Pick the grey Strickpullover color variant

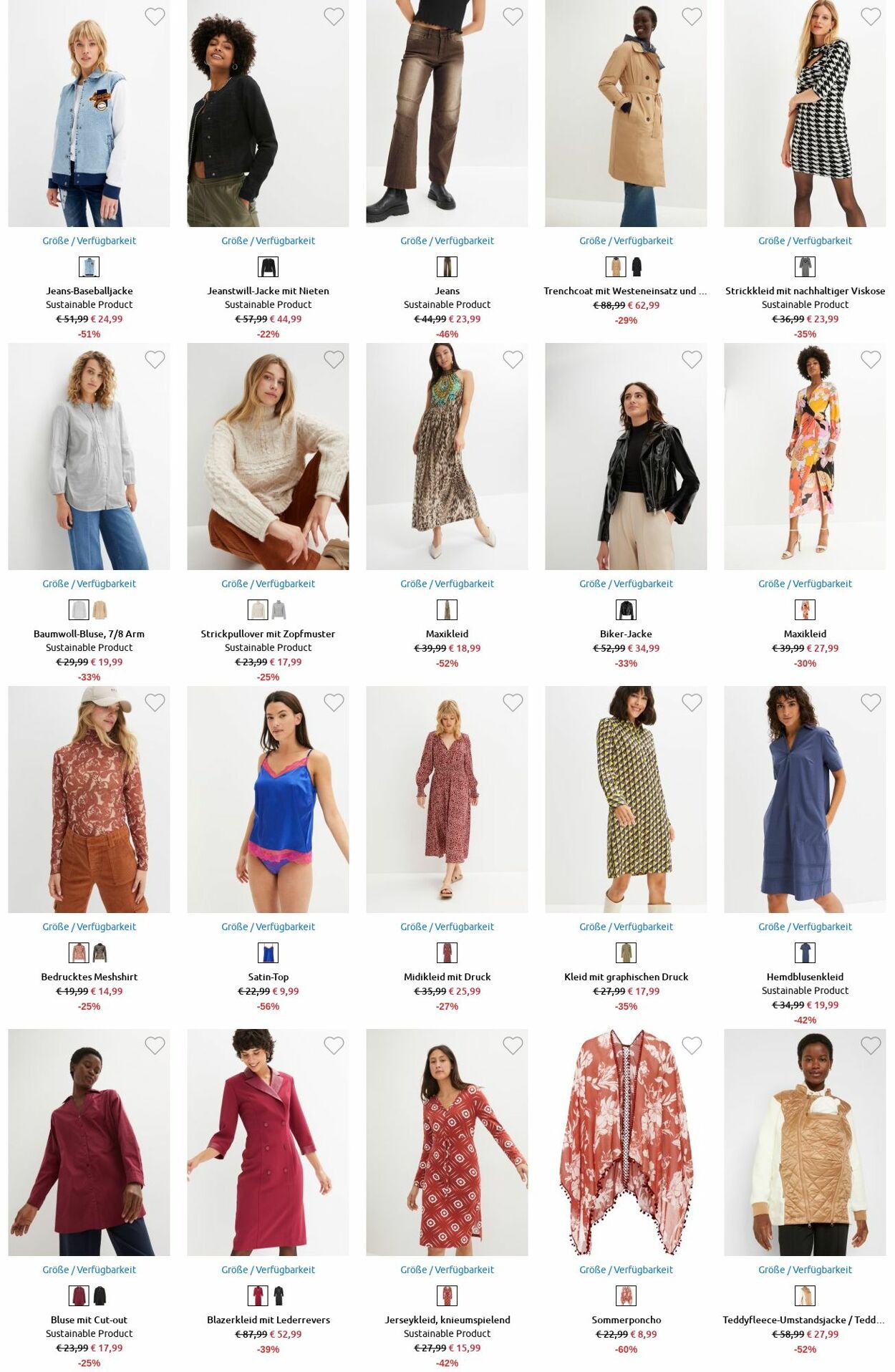coord(279,610)
